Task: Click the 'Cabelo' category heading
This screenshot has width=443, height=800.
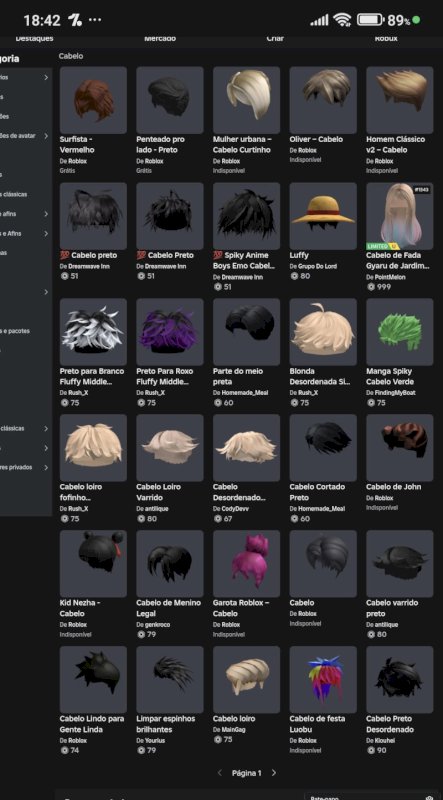Action: pyautogui.click(x=71, y=56)
